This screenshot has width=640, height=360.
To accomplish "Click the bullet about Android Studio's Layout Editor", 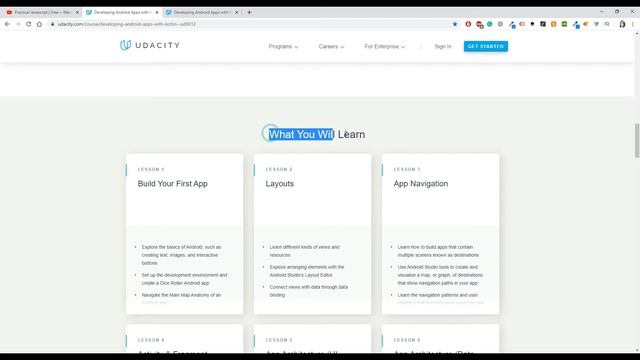I will click(x=307, y=271).
